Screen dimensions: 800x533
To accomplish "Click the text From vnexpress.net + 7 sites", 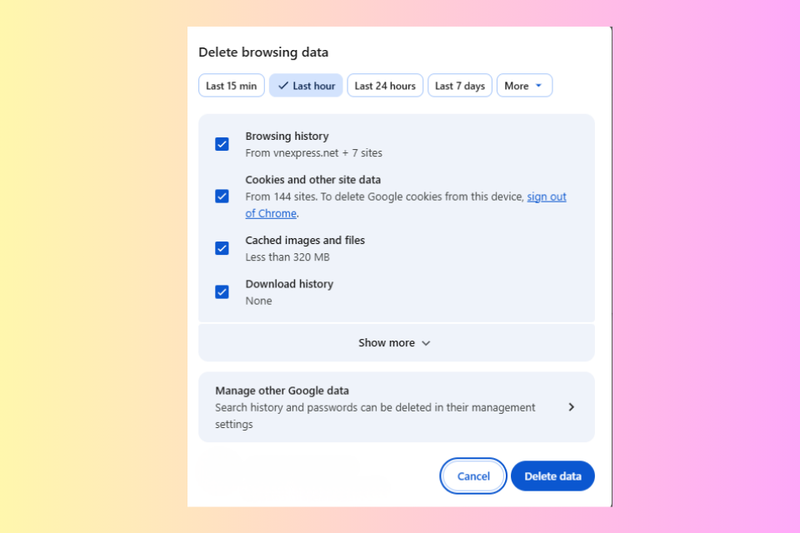I will tap(313, 153).
